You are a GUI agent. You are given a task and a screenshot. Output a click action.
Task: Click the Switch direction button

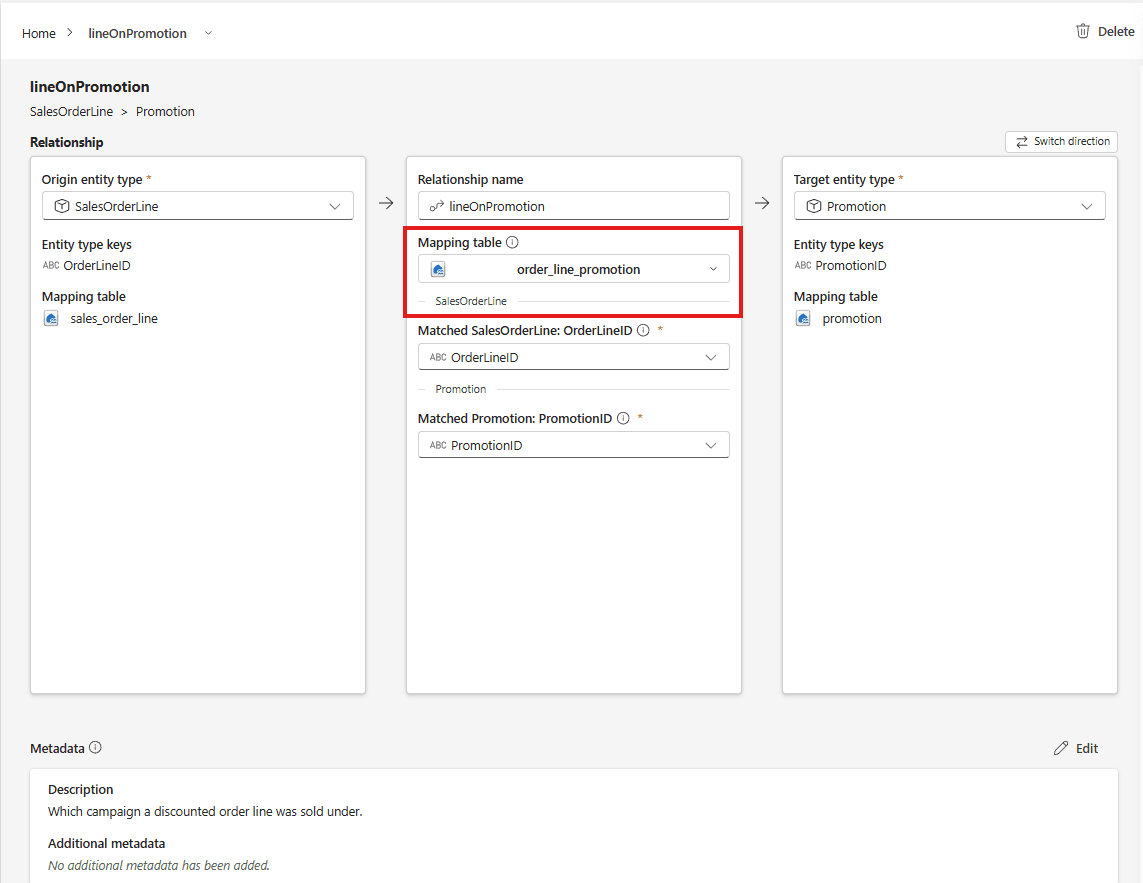1061,141
